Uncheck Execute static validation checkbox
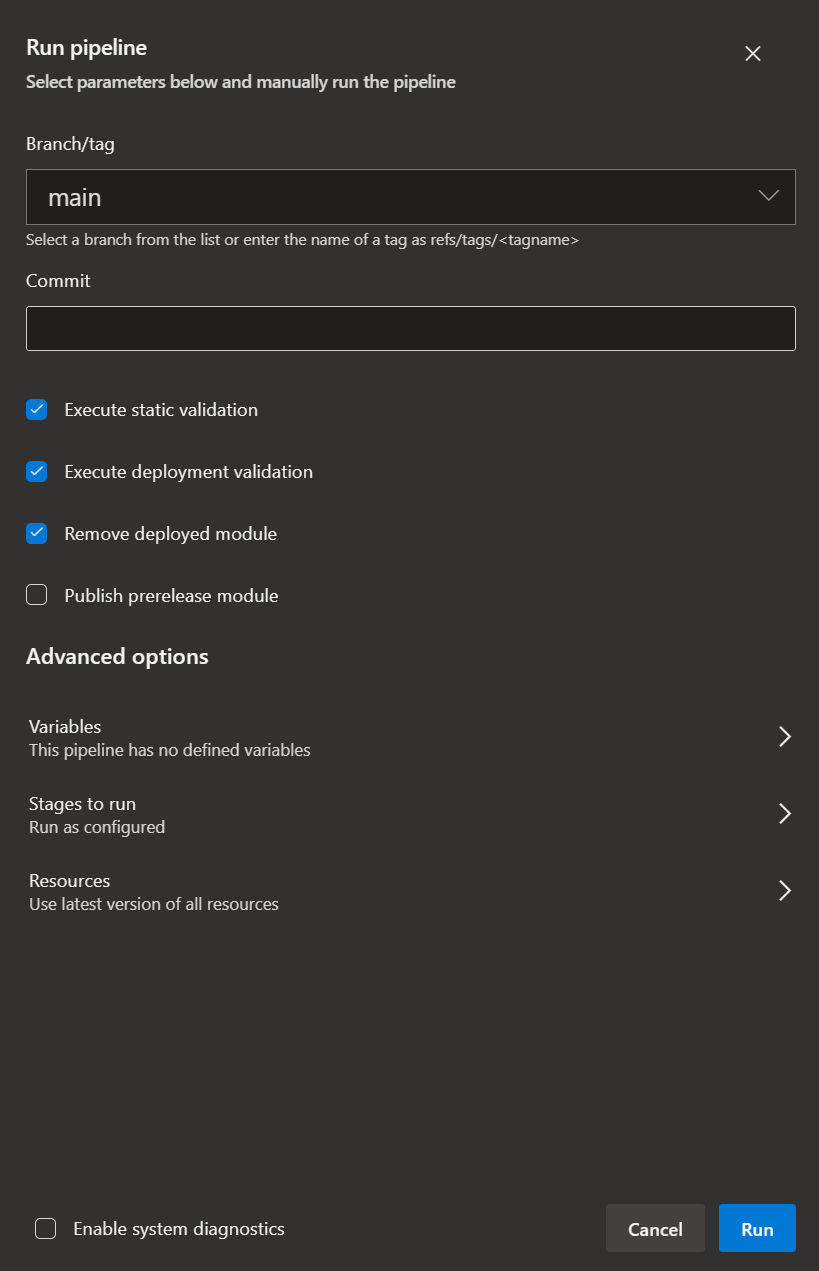Screen dimensions: 819x1271 (x=37, y=409)
